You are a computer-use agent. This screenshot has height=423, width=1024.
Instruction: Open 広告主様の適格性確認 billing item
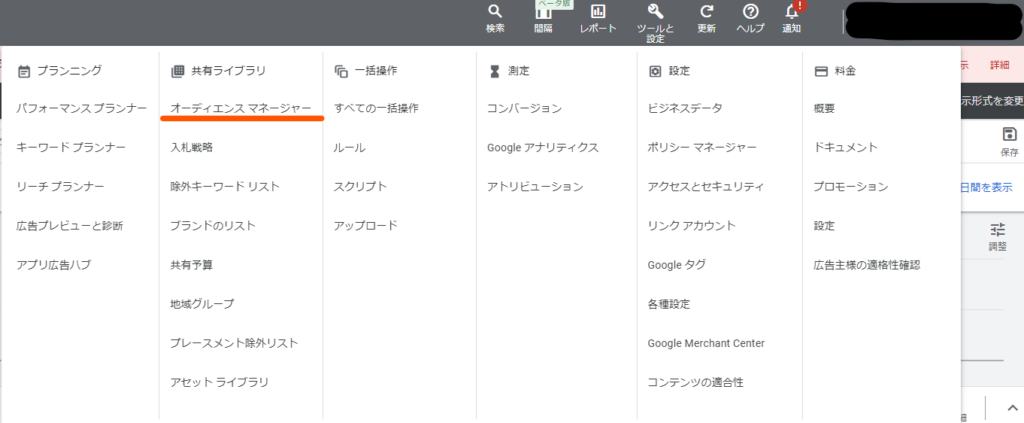point(867,265)
